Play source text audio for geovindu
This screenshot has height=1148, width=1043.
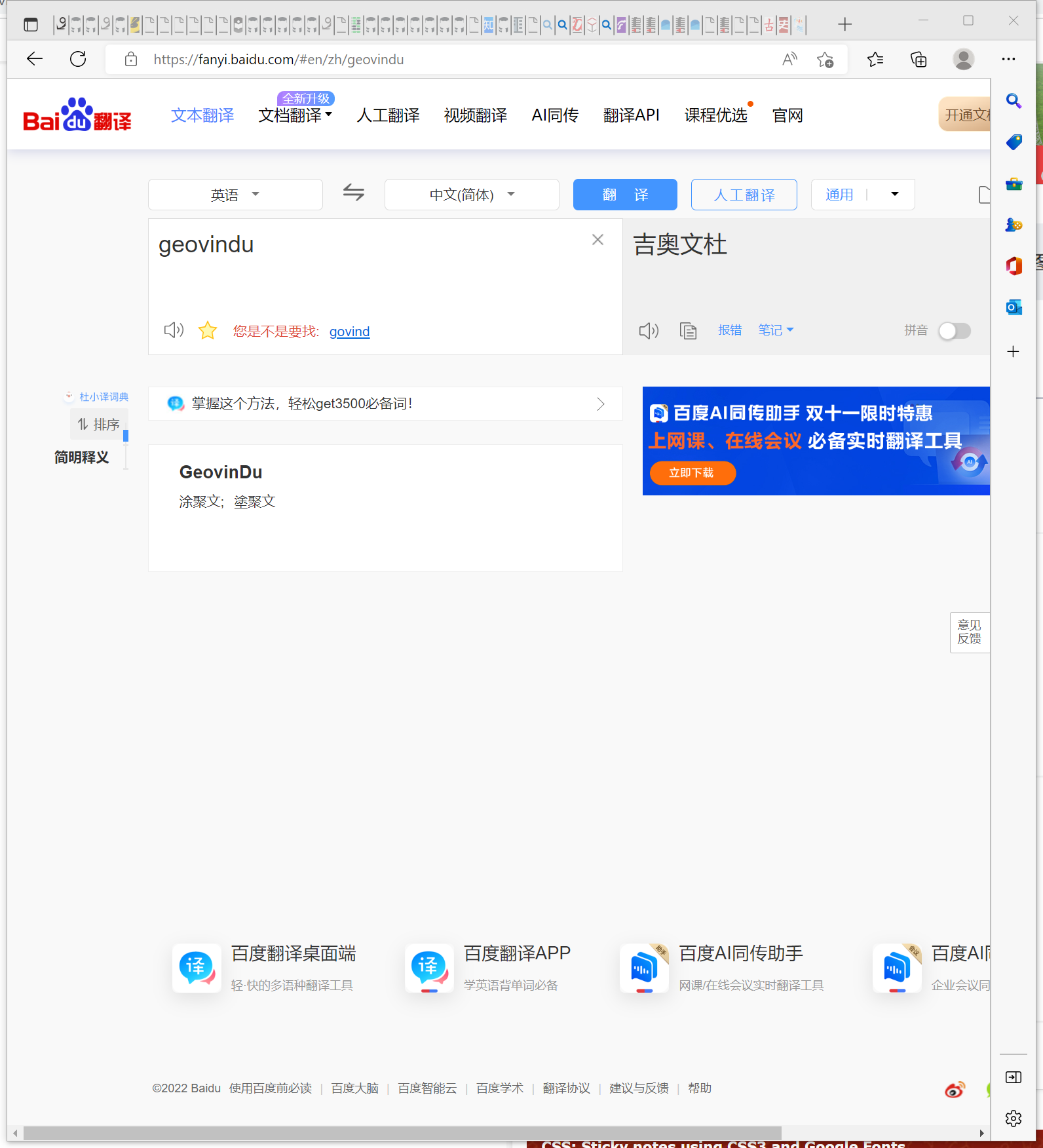(x=174, y=330)
